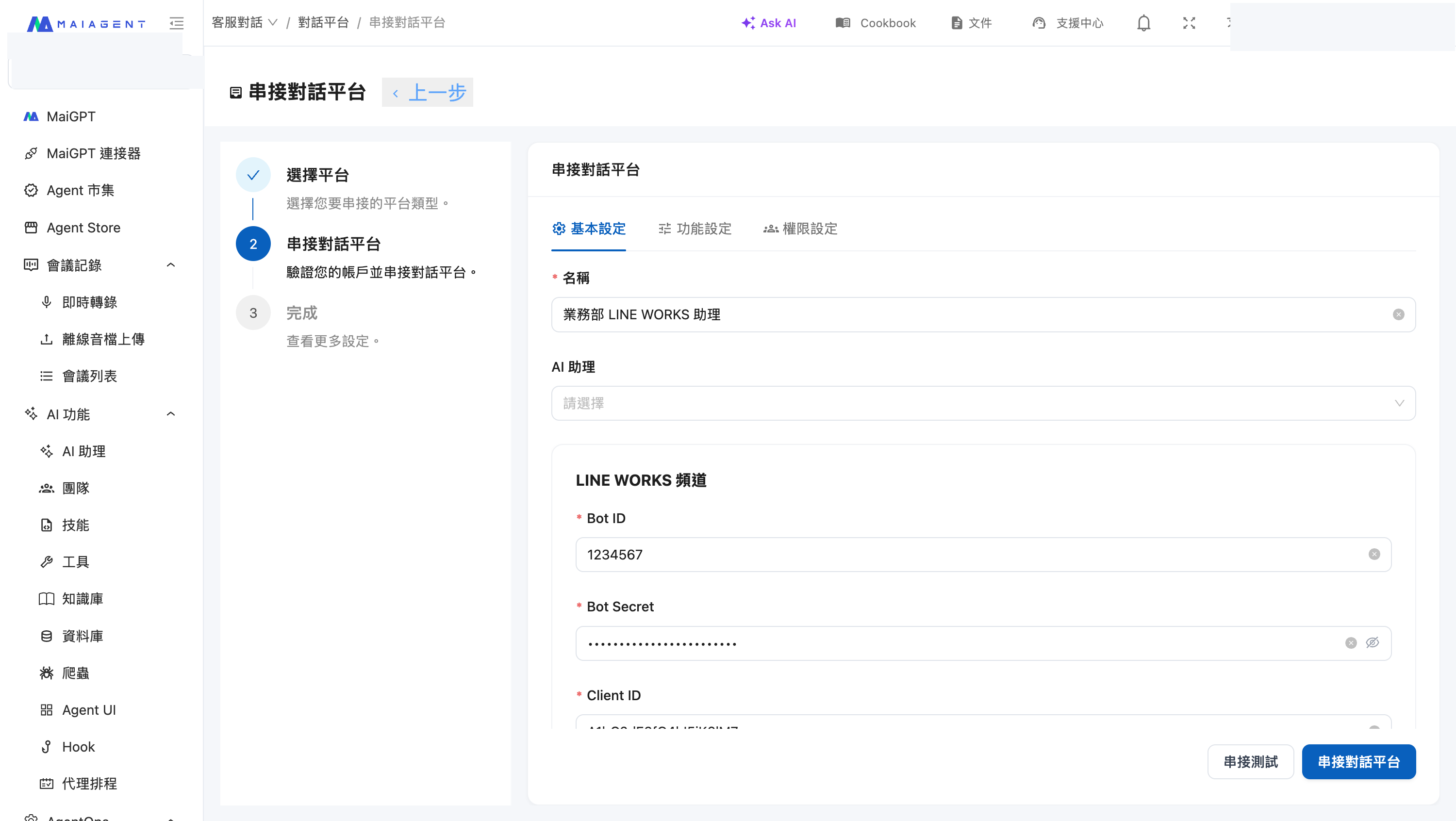
Task: Toggle fullscreen mode icon
Action: coord(1189,23)
